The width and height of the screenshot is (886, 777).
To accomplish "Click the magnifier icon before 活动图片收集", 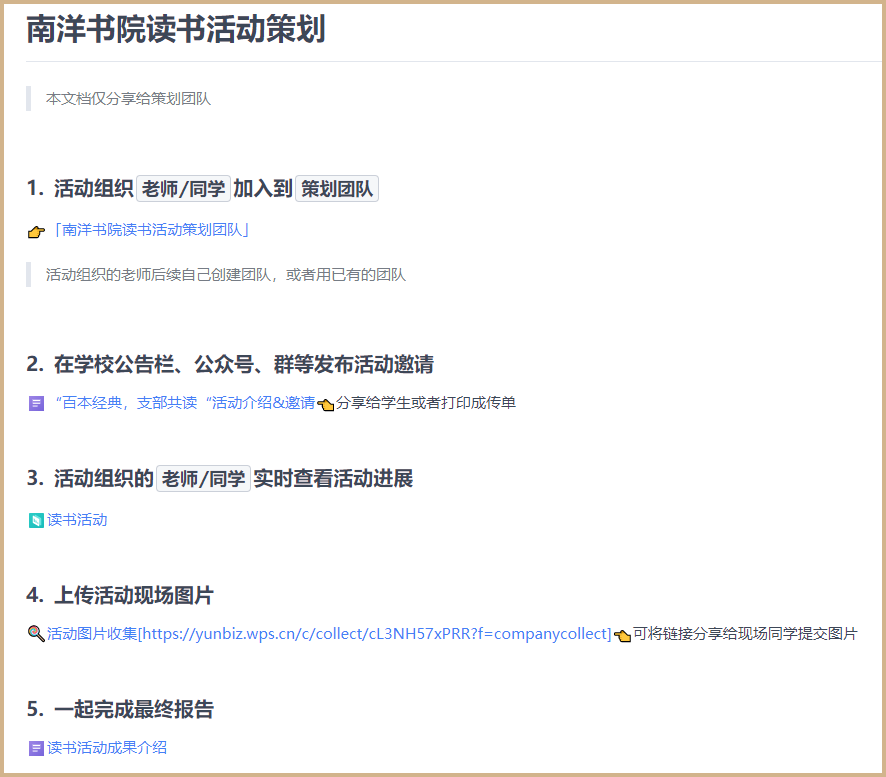I will point(36,633).
